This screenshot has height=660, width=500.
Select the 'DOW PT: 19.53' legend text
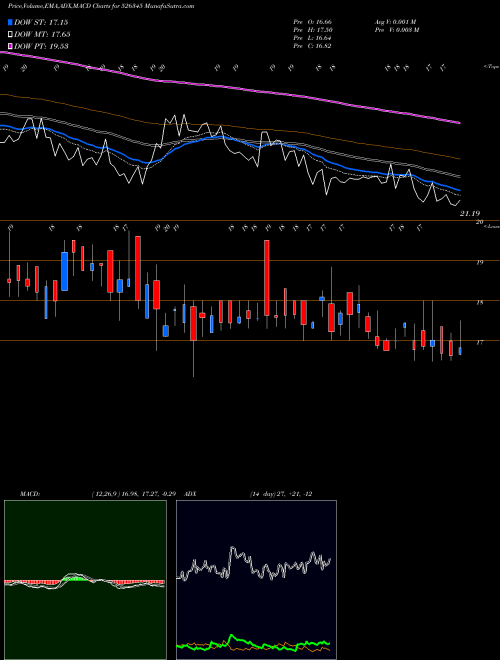(41, 46)
